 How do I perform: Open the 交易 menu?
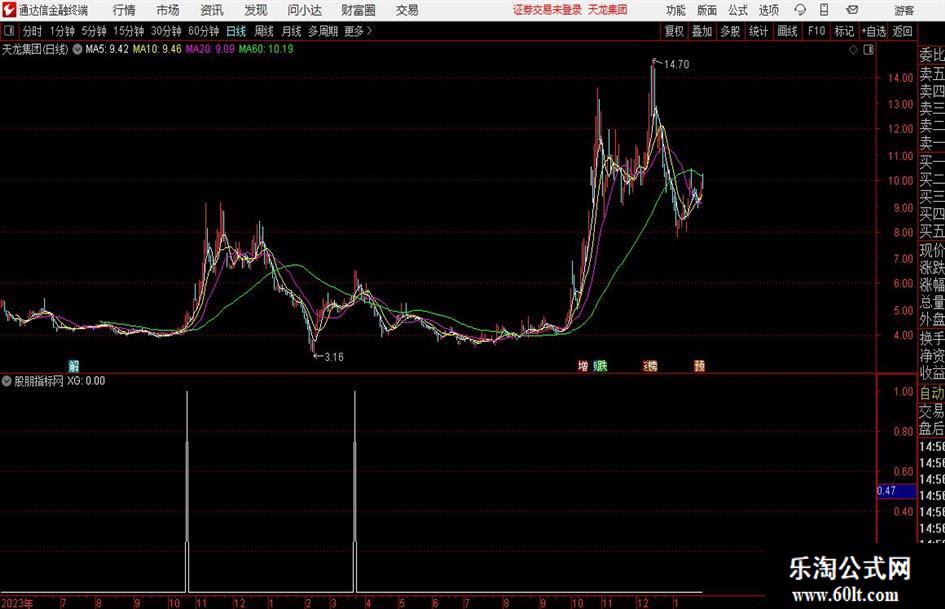tap(407, 10)
